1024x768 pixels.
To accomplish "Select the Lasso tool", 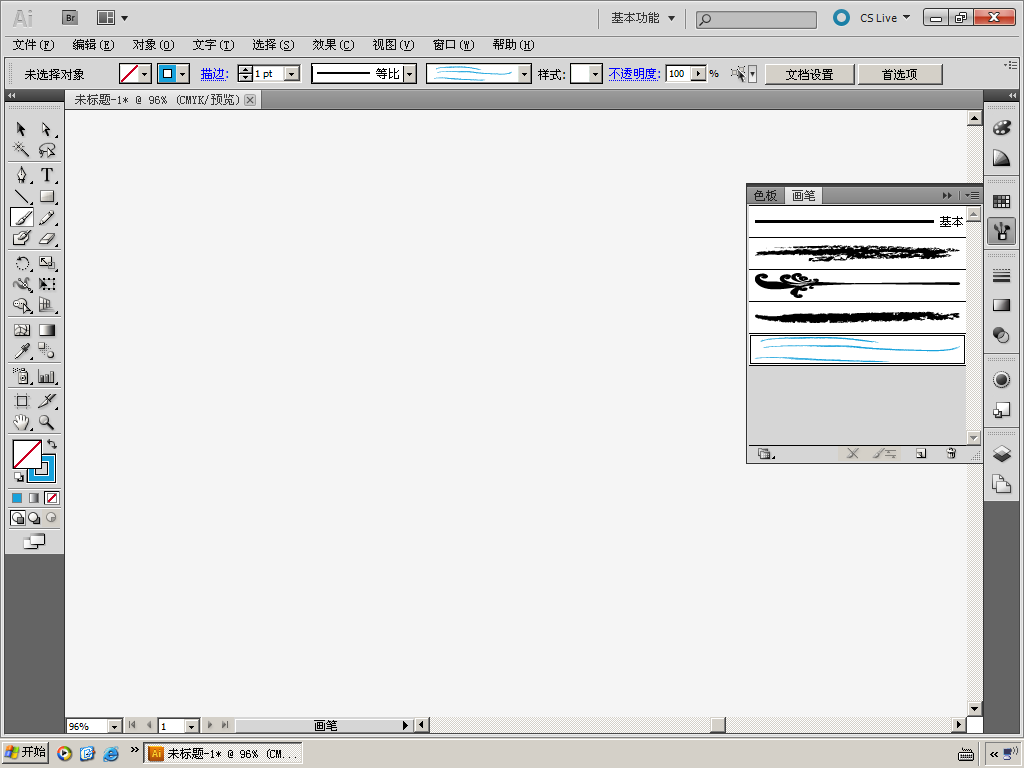I will (x=46, y=150).
